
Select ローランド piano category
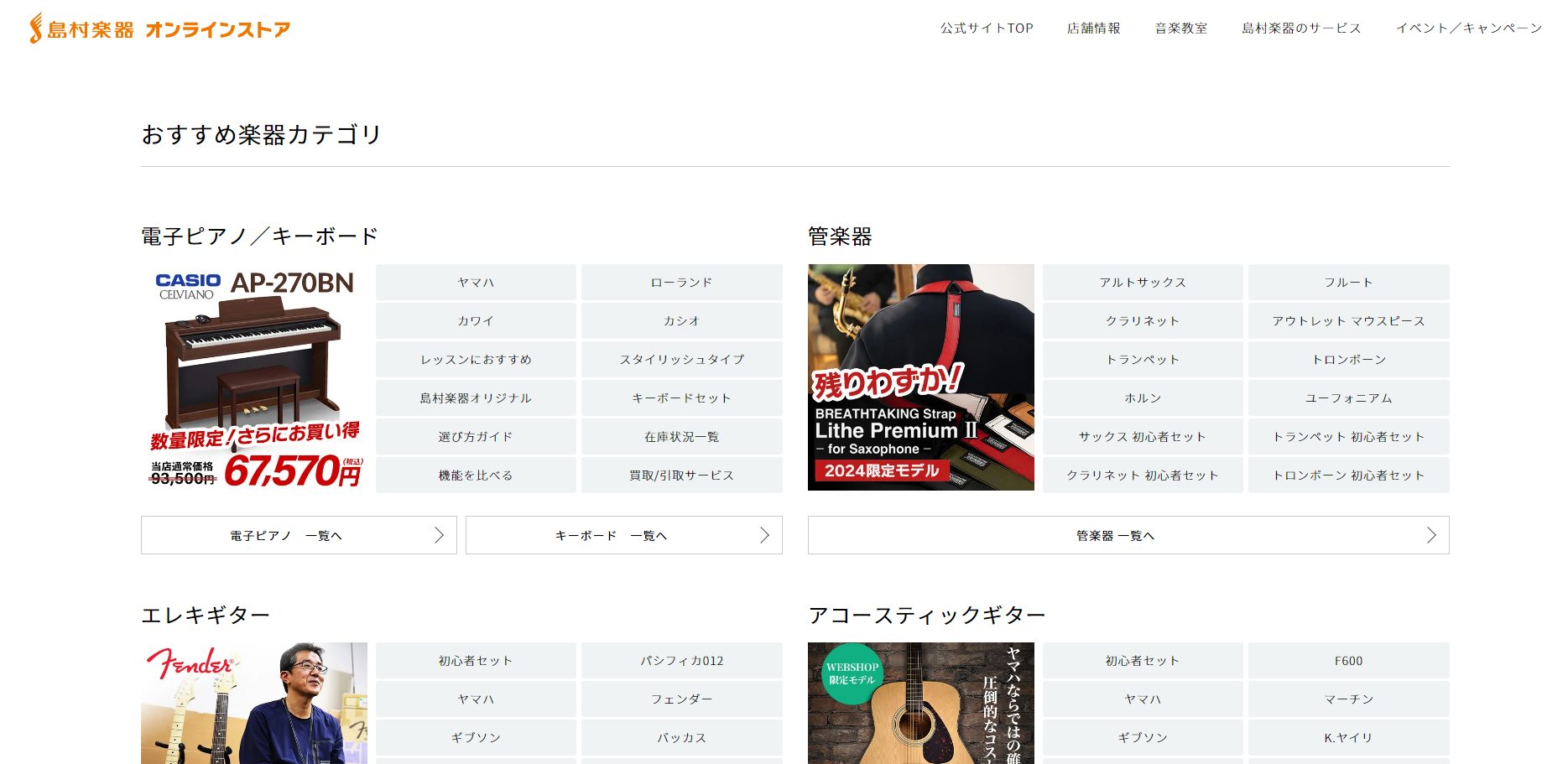[x=682, y=283]
